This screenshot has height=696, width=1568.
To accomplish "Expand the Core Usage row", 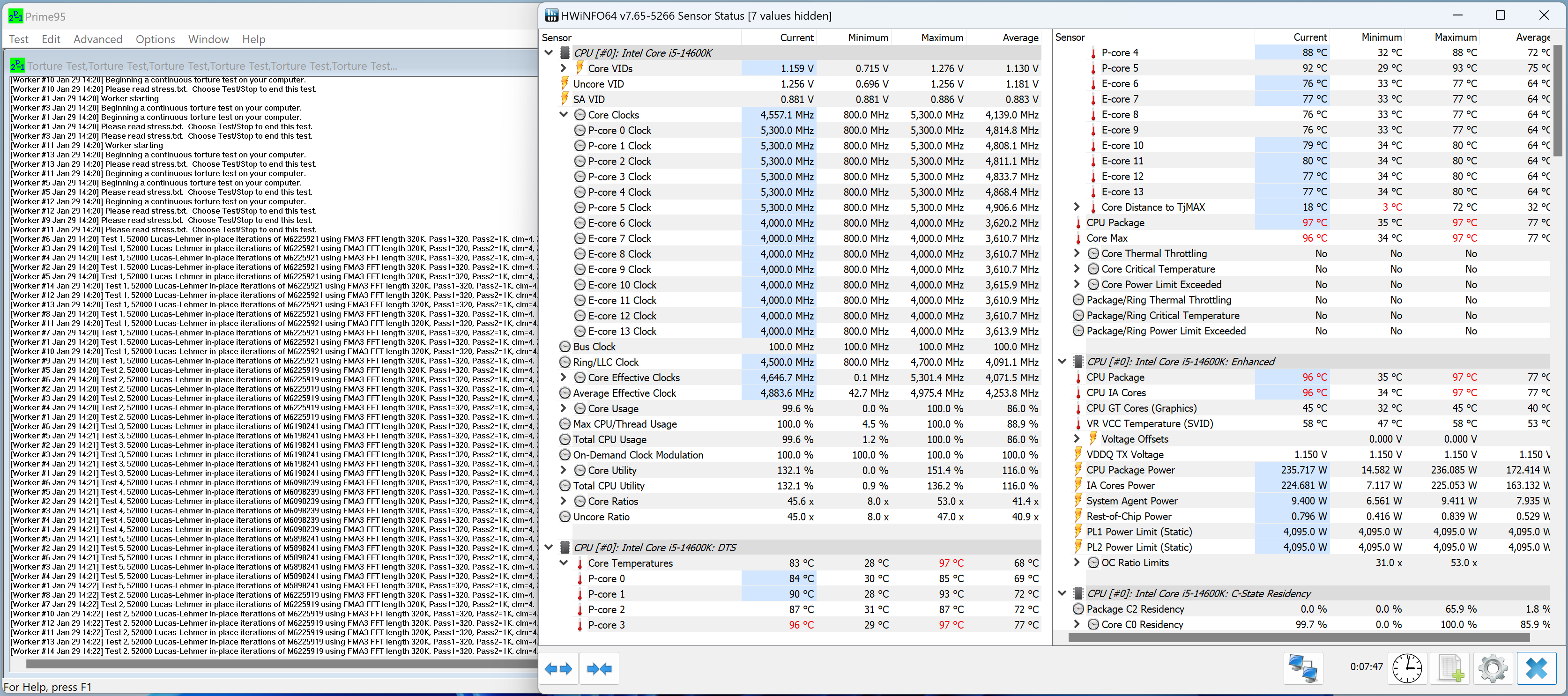I will pyautogui.click(x=564, y=408).
